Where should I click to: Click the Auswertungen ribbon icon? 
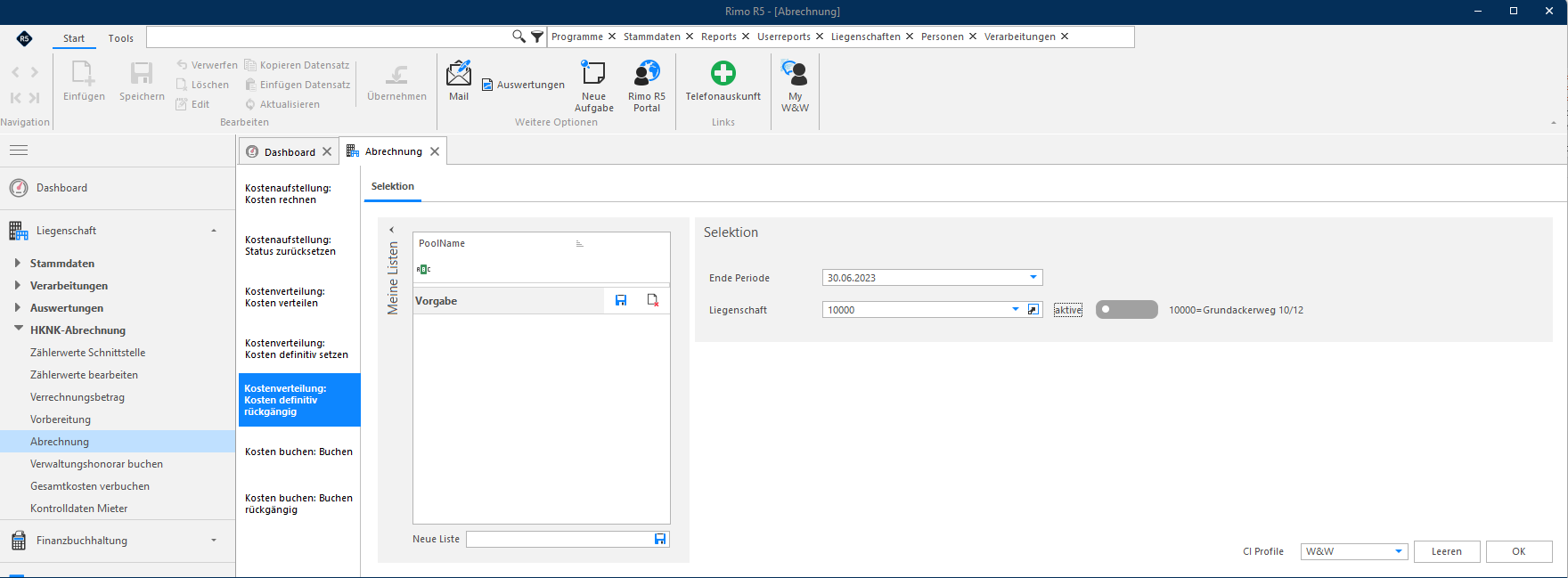(x=487, y=85)
